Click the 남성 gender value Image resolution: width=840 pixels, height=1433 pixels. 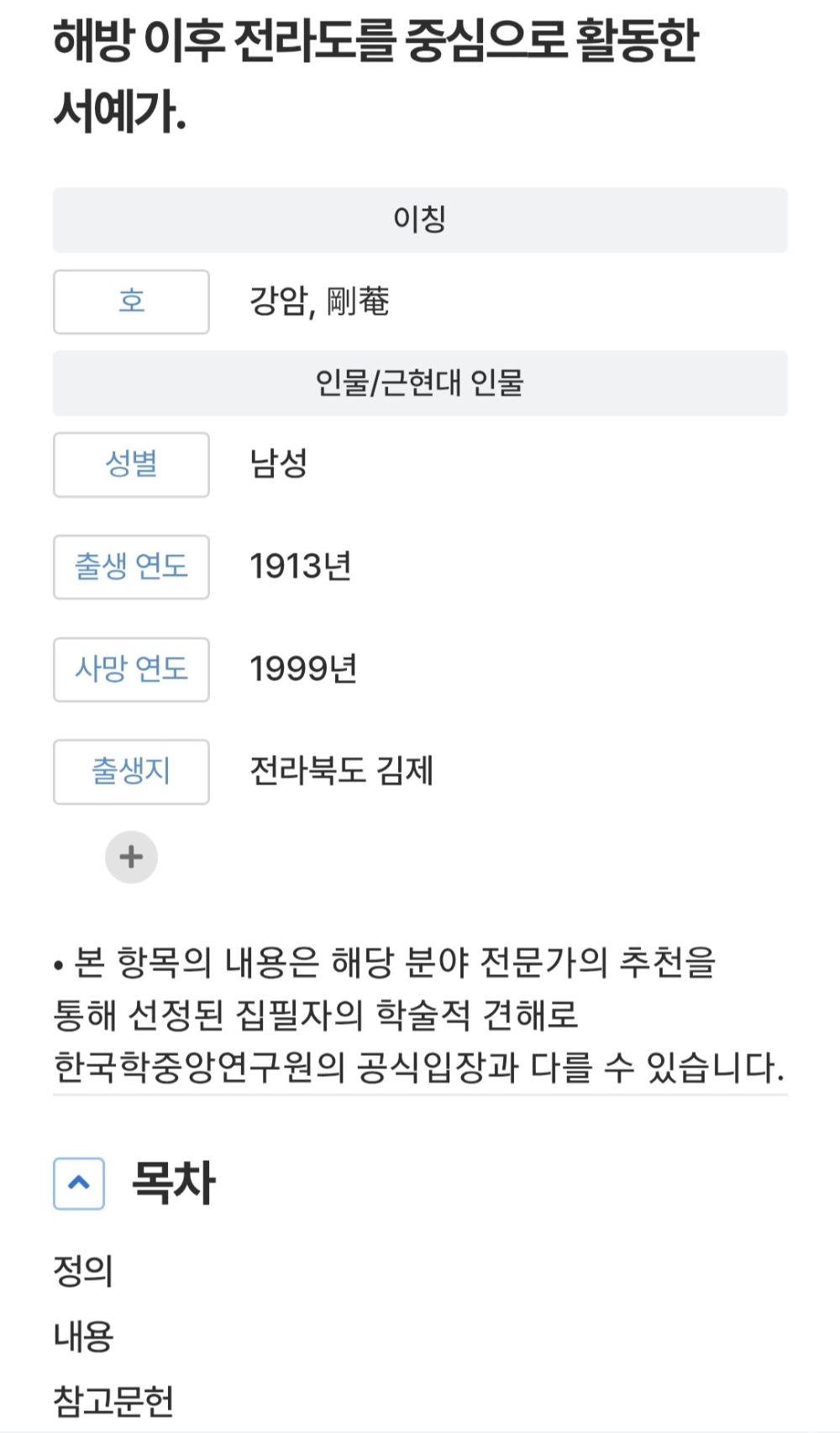279,465
